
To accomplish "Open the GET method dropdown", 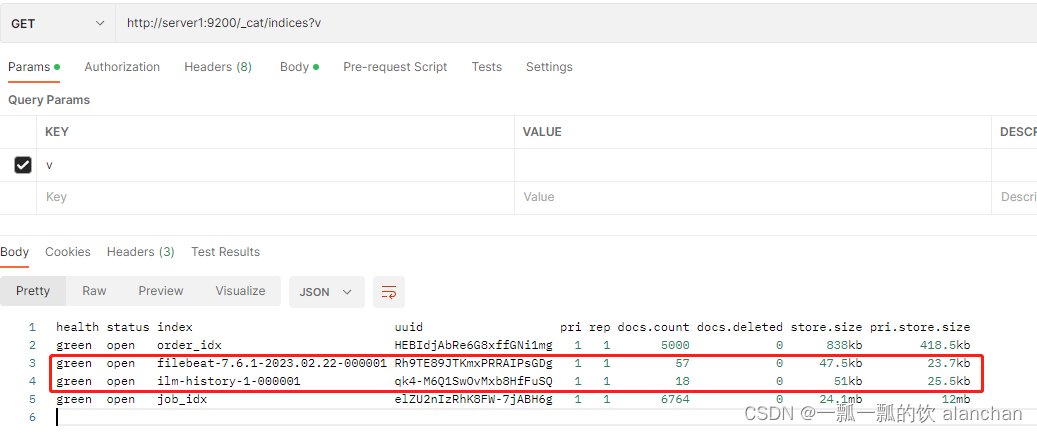I will (x=58, y=23).
